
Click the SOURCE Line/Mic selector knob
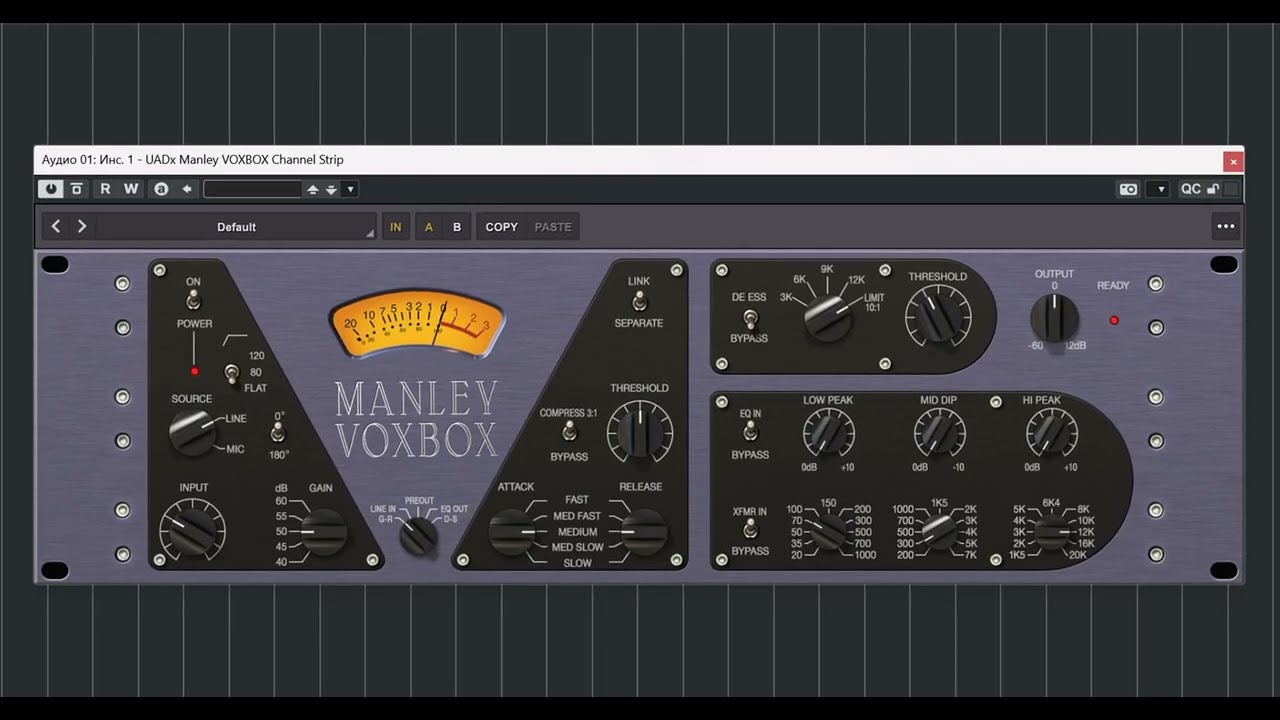coord(192,432)
